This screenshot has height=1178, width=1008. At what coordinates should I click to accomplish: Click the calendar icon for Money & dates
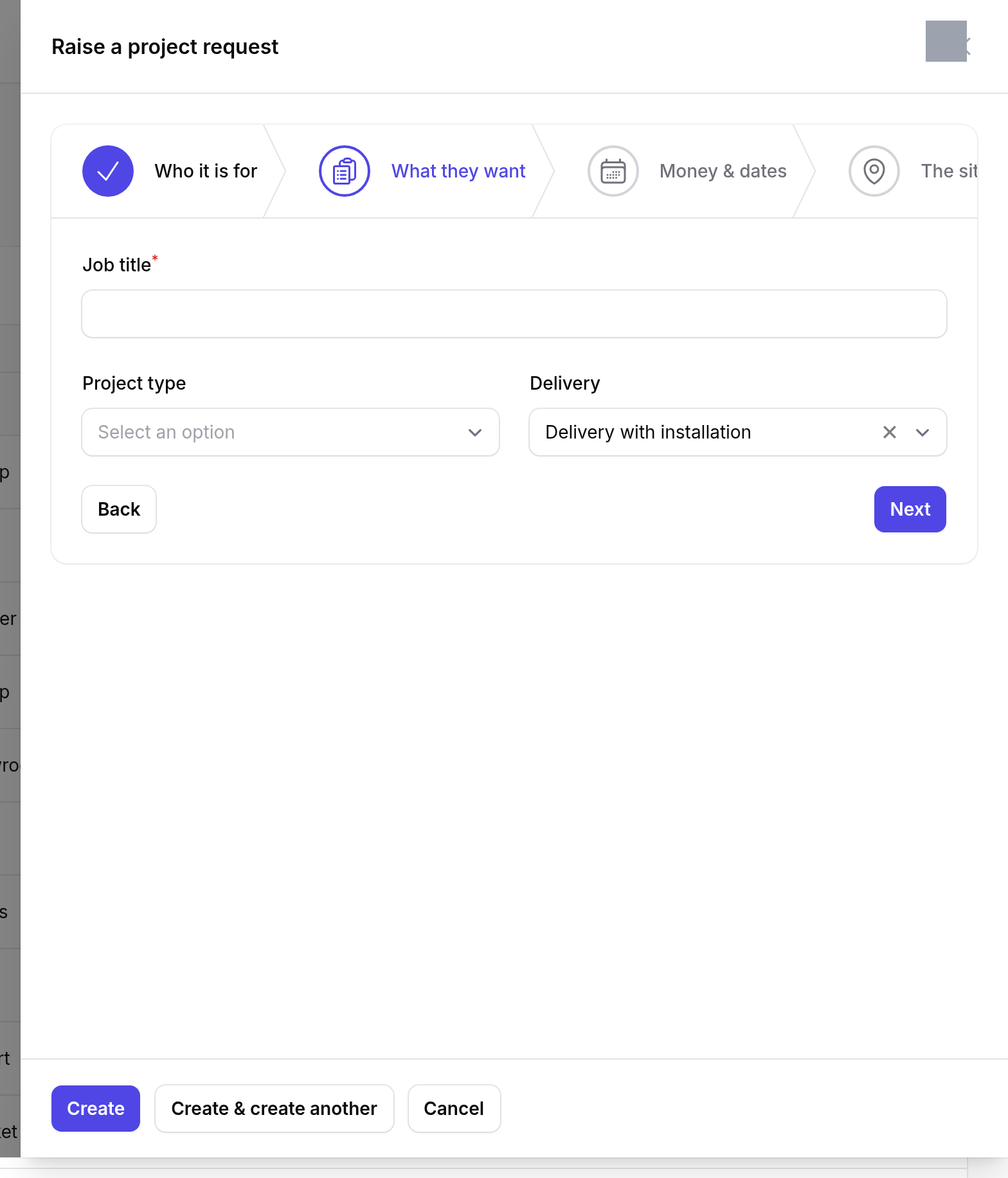(613, 171)
